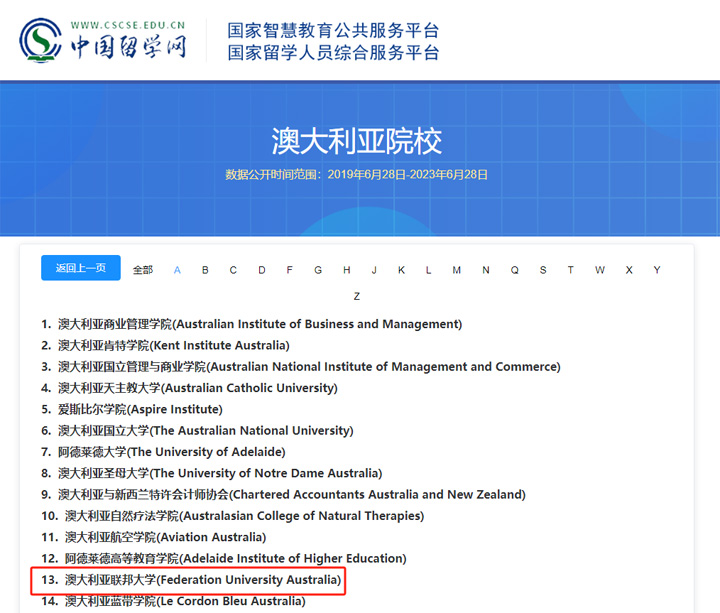Filter institutions by letter J

[x=374, y=270]
